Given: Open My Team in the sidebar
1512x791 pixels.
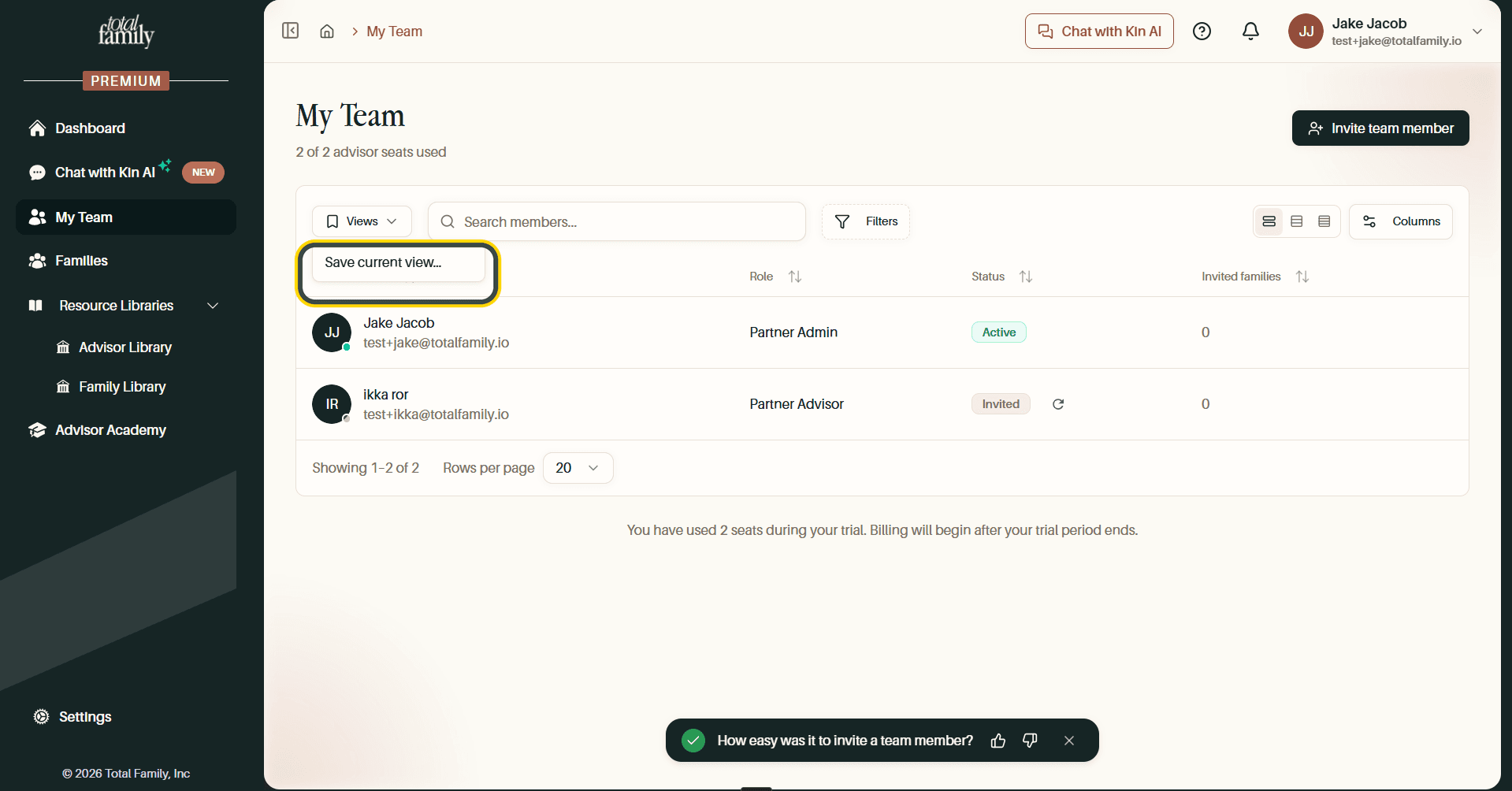Looking at the screenshot, I should click(126, 217).
